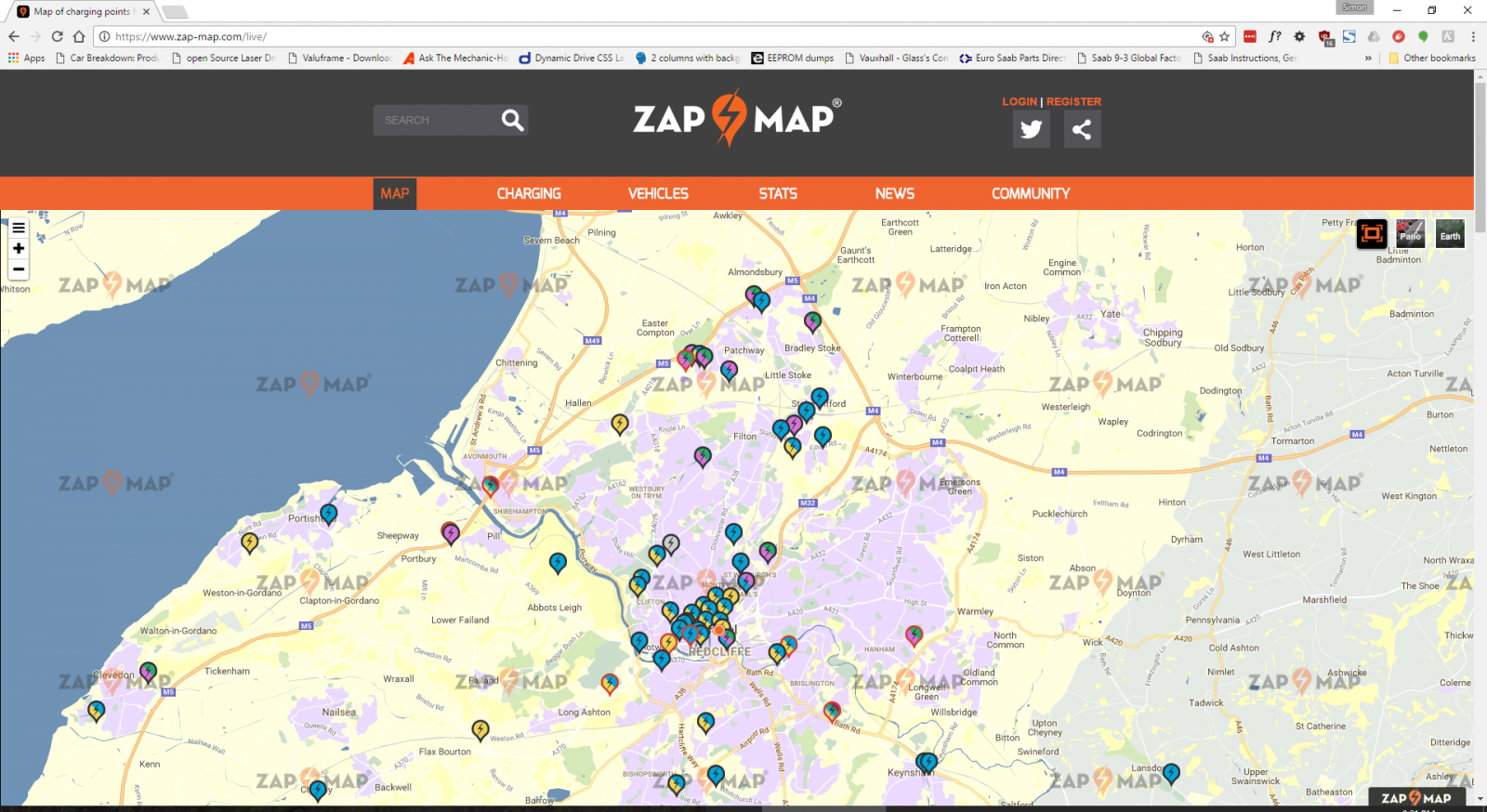1487x812 pixels.
Task: Select the yellow pin near Hallen
Action: 620,425
